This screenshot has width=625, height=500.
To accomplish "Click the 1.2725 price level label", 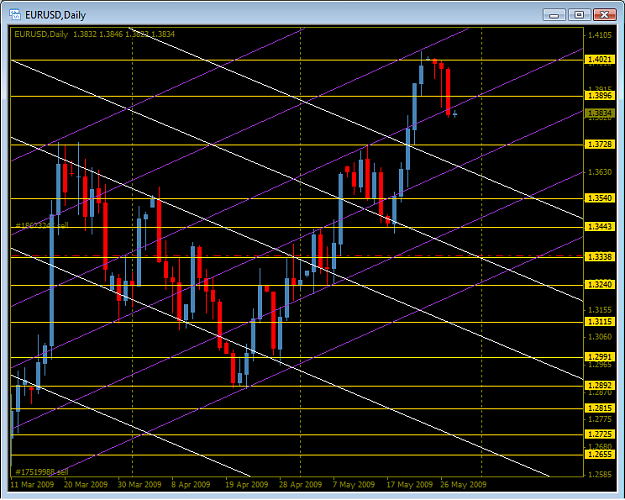I will (599, 434).
